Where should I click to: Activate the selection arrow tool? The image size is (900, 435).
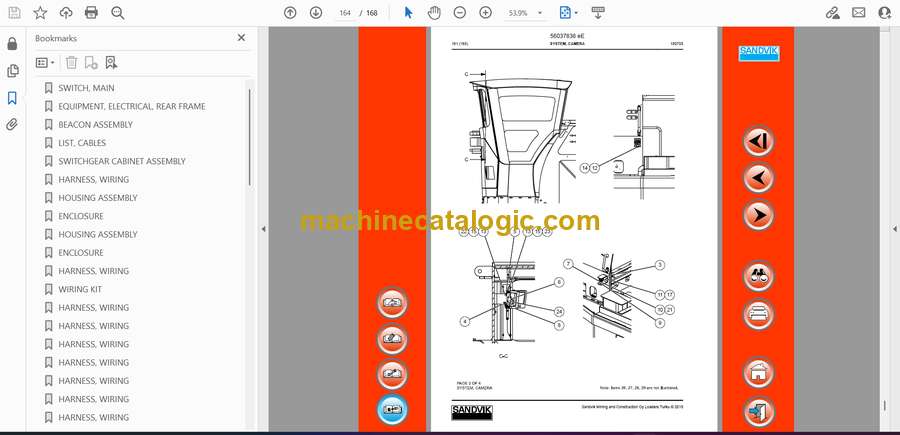tap(409, 13)
